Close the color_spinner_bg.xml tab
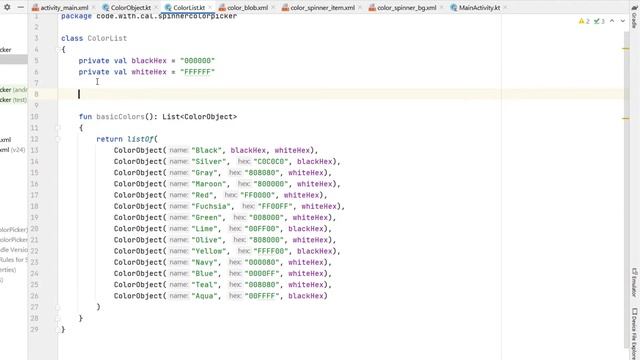Viewport: 640px width, 360px height. [441, 8]
